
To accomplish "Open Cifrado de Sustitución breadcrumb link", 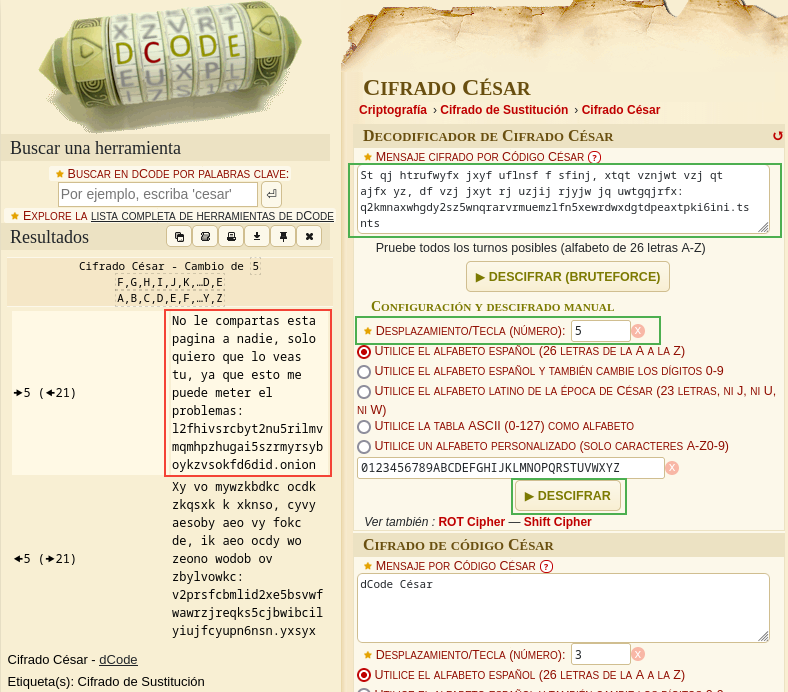I will (504, 110).
